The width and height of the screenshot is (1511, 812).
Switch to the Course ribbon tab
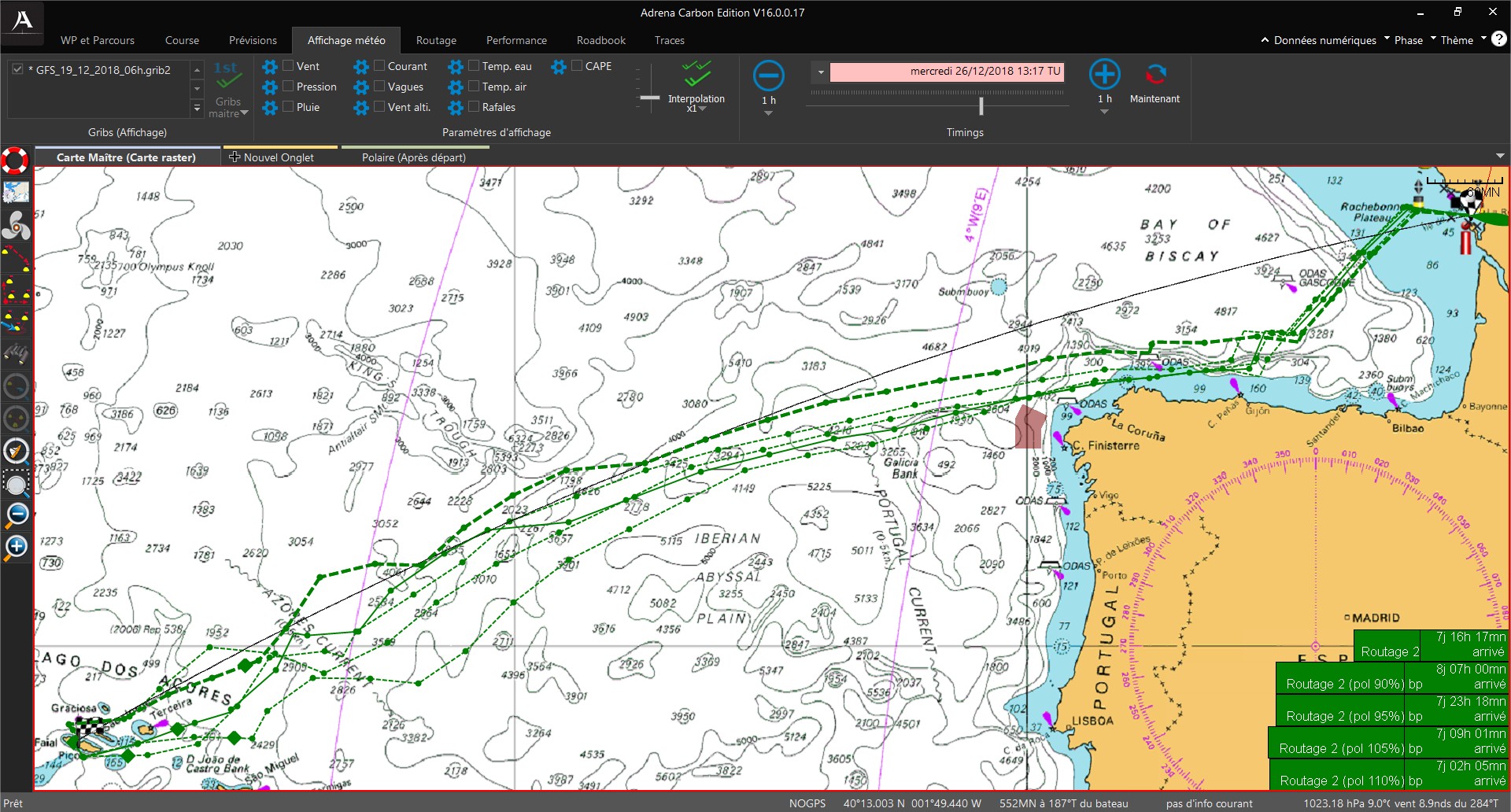tap(182, 40)
